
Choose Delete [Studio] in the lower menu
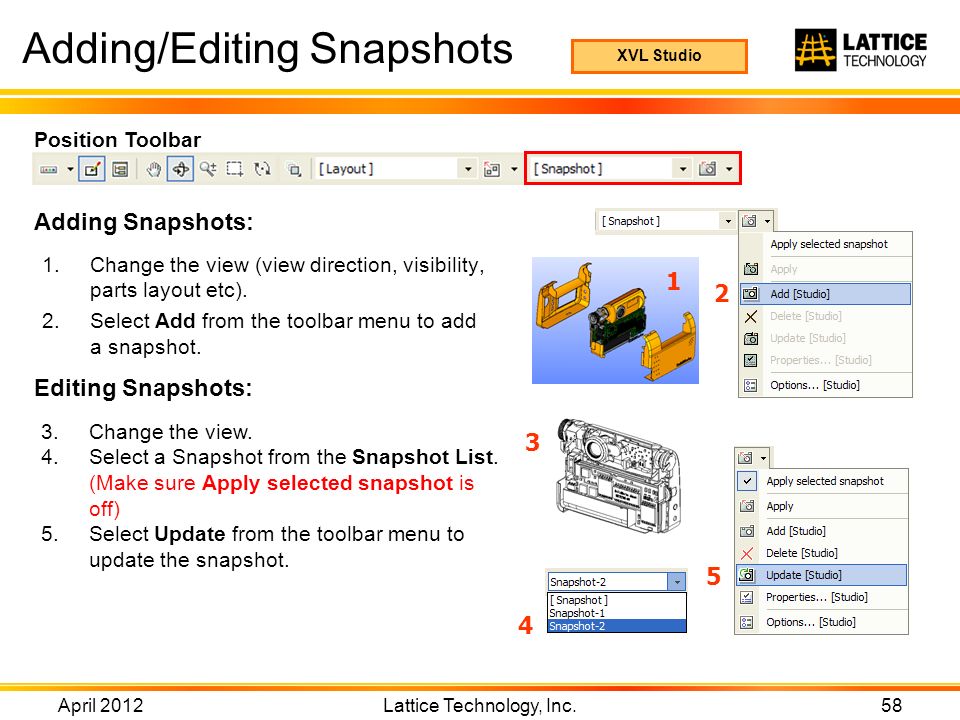coord(822,553)
